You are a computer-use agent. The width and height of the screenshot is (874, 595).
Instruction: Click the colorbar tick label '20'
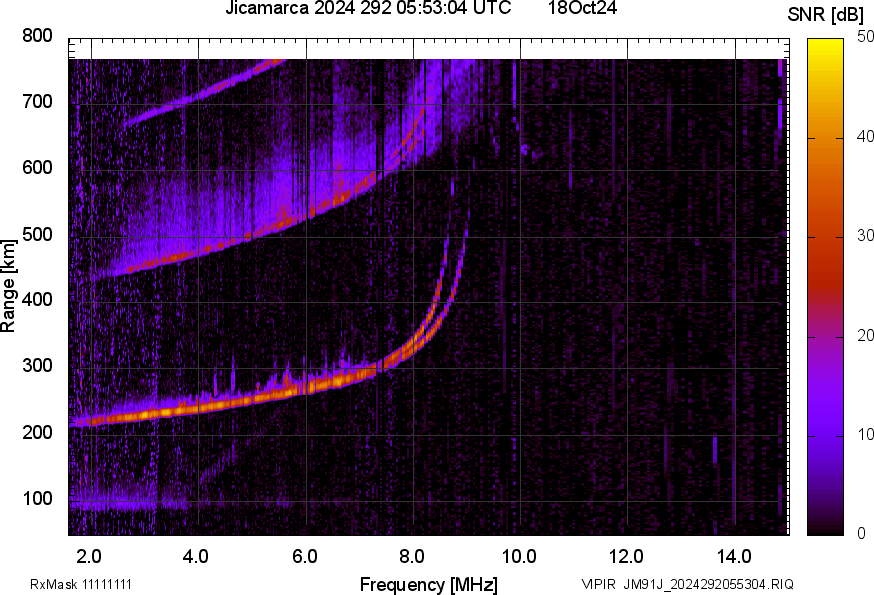click(865, 336)
